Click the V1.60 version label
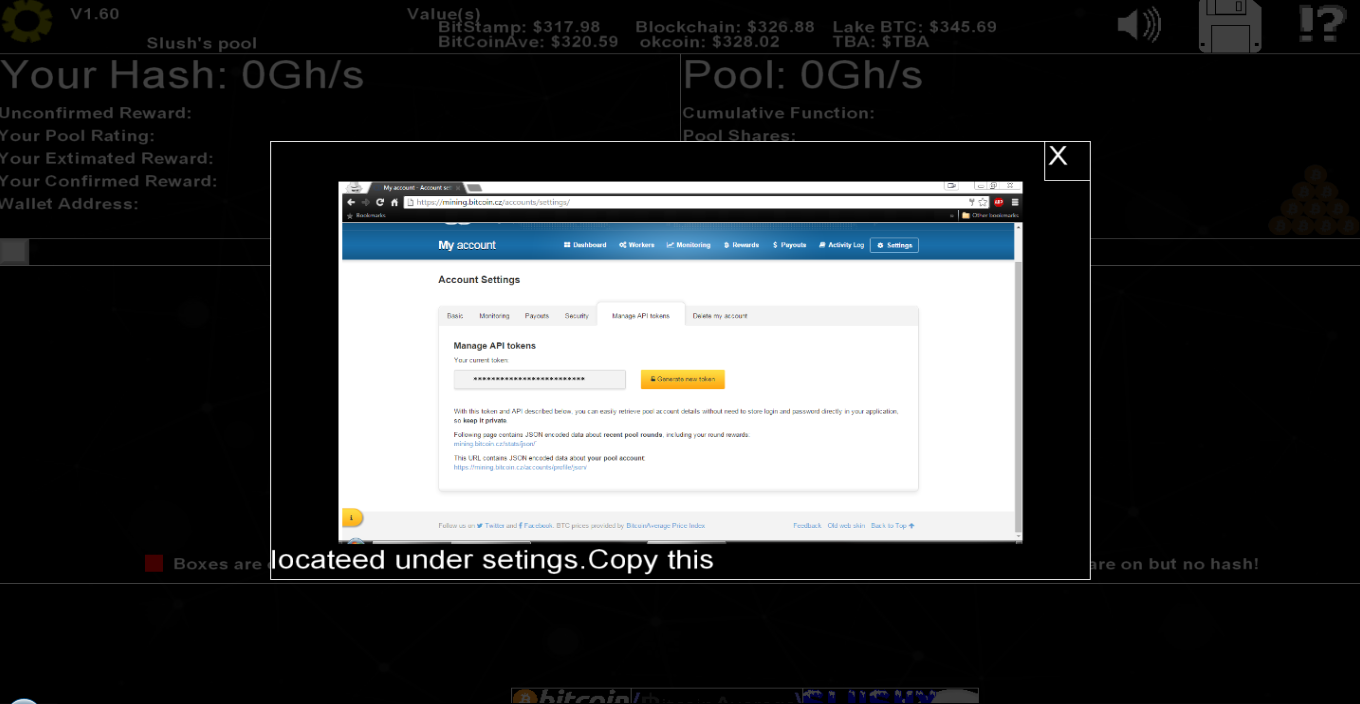 pos(94,14)
